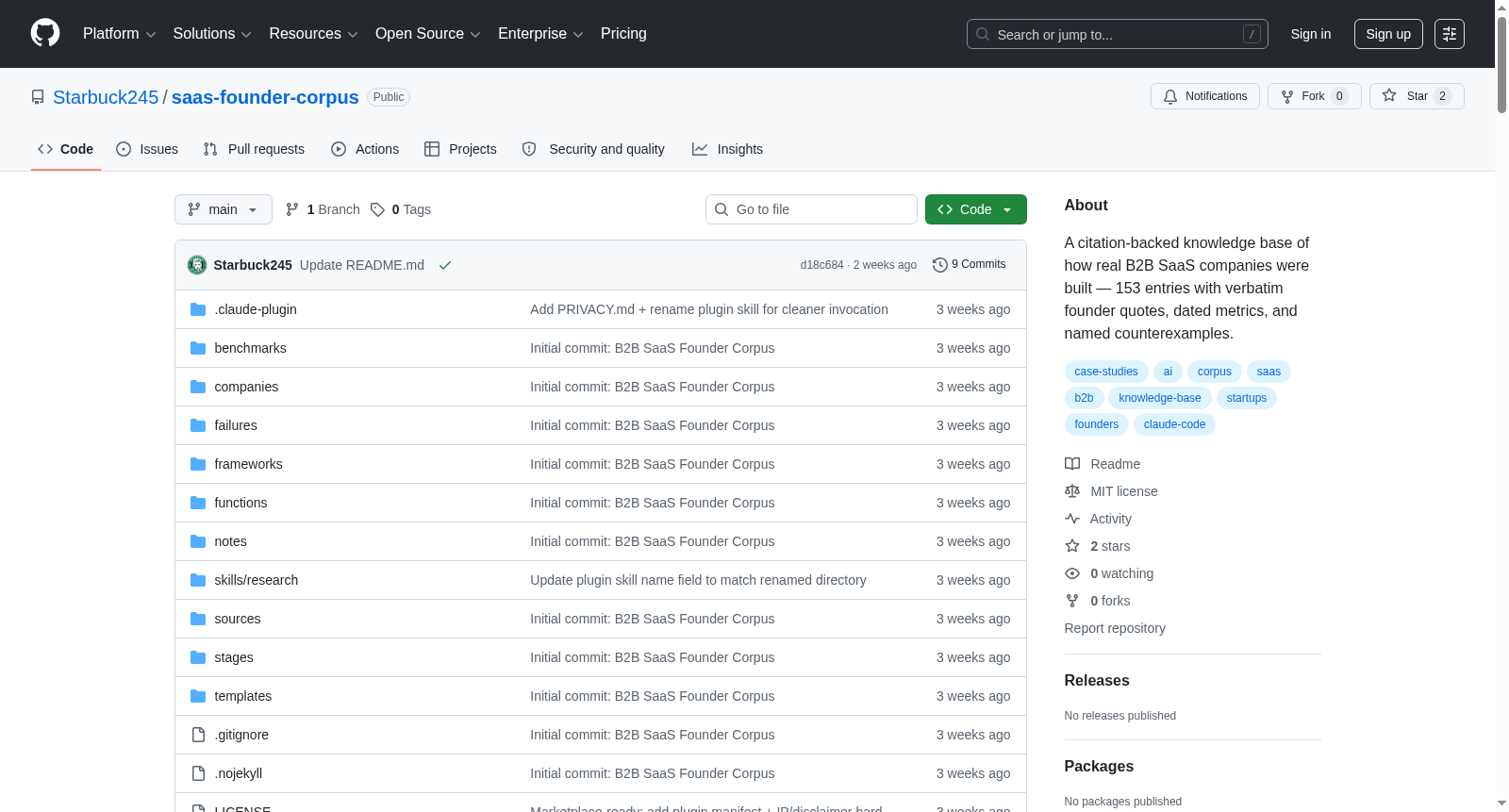Open the skills/research folder
1509x812 pixels.
tap(257, 580)
